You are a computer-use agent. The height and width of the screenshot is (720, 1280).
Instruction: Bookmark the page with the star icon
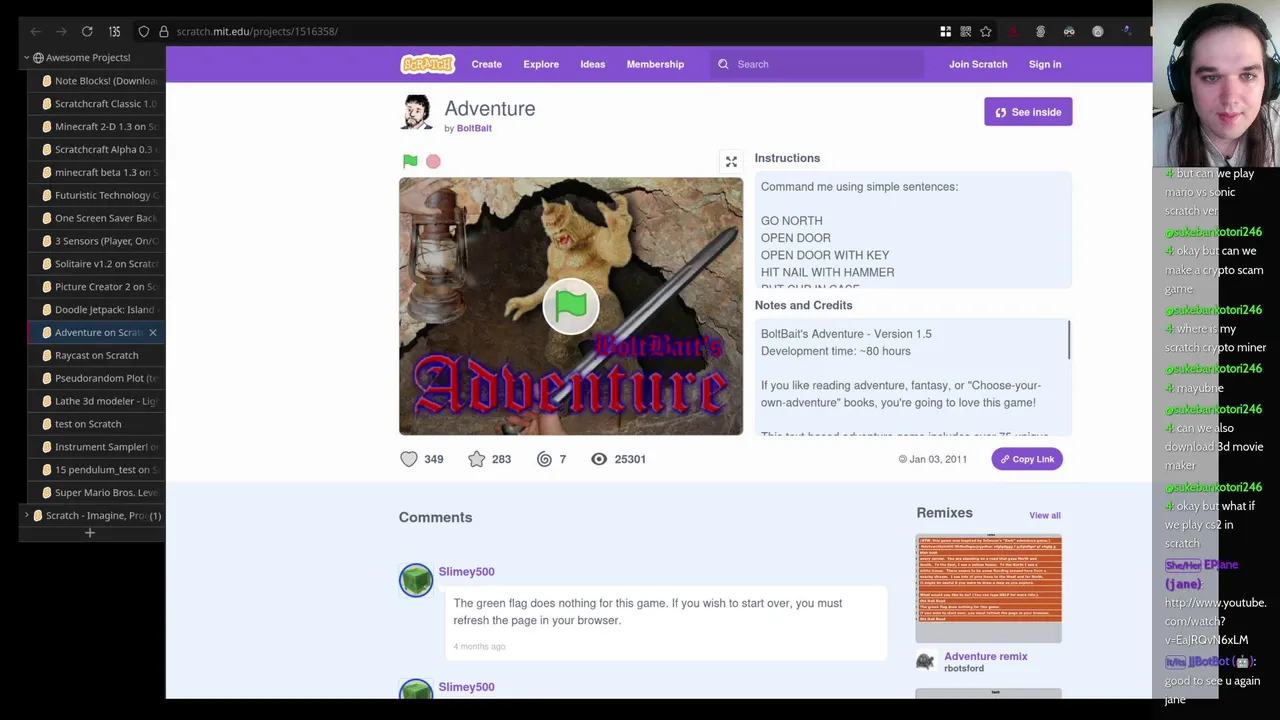pos(986,32)
